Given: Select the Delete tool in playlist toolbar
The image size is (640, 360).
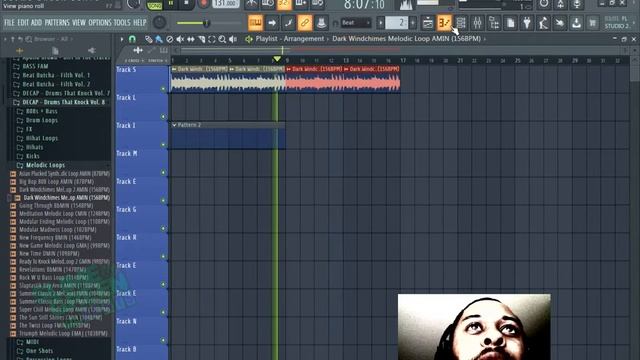Looking at the screenshot, I should tap(169, 39).
